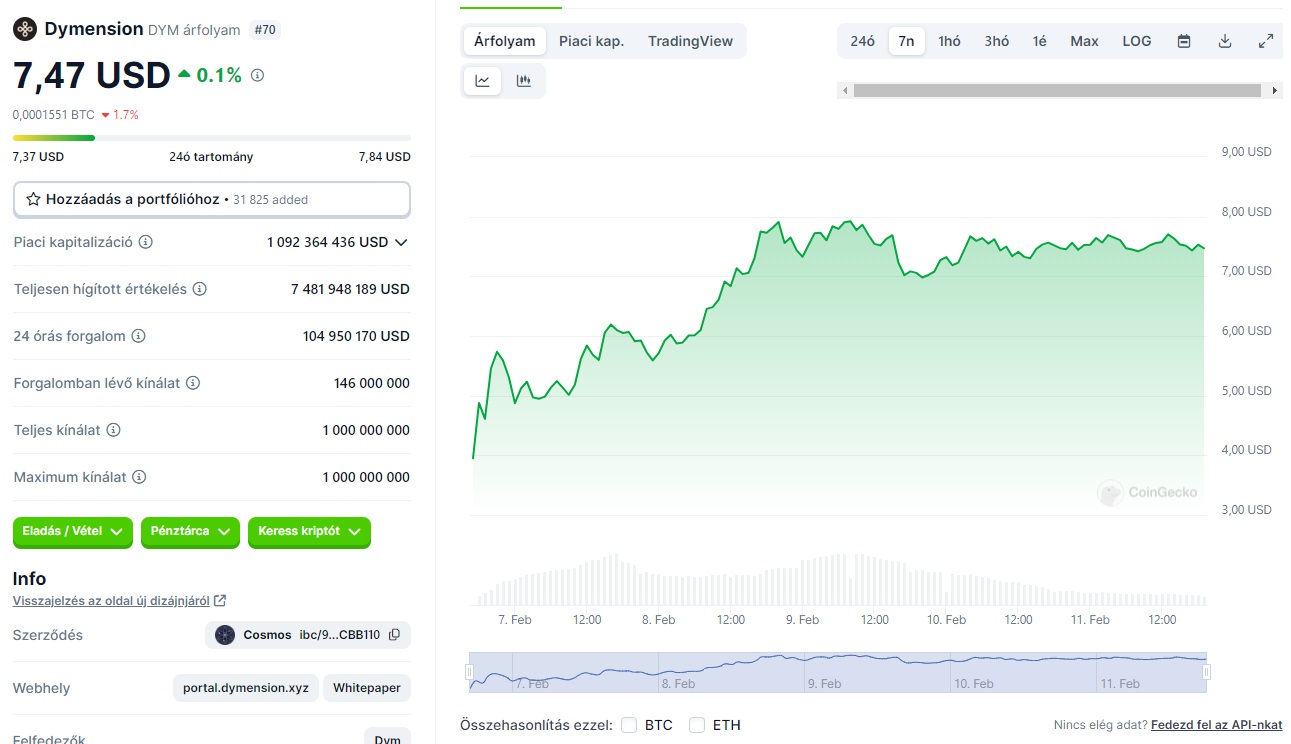
Task: Tick the ETH comparison checkbox
Action: pyautogui.click(x=697, y=725)
